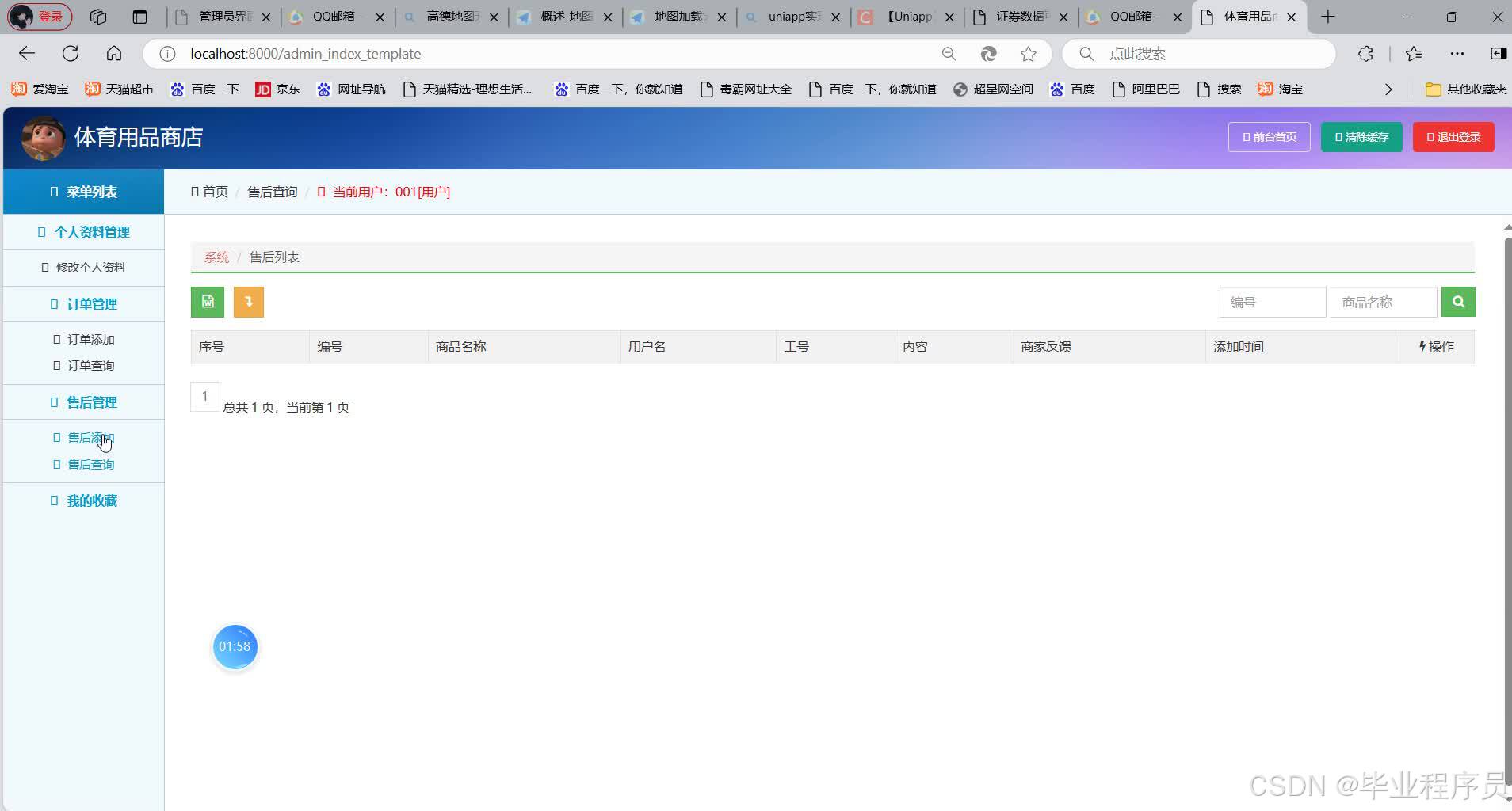This screenshot has width=1512, height=811.
Task: Expand the 个人资料管理 menu section
Action: pos(84,232)
